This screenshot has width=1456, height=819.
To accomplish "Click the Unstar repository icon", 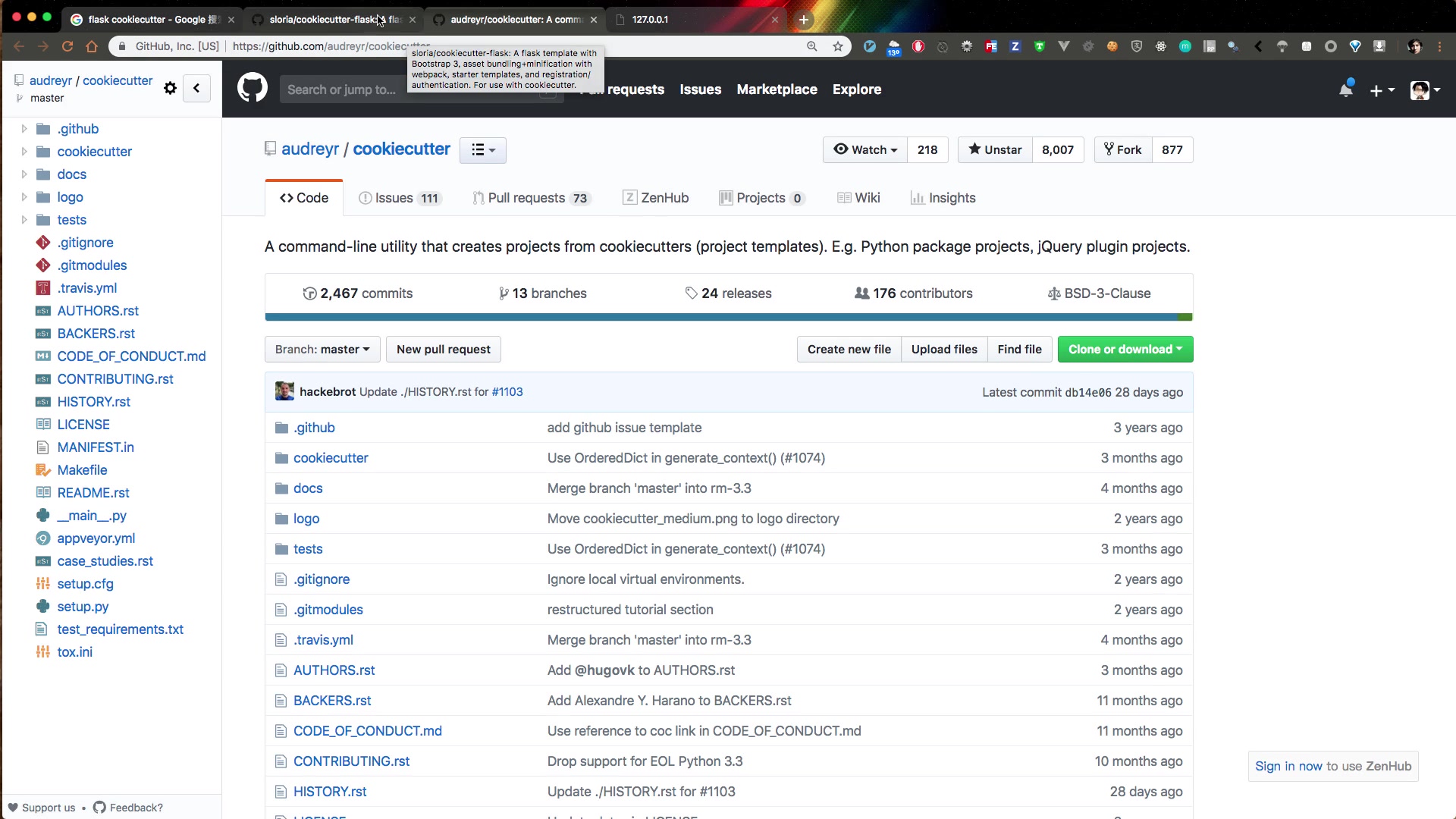I will pos(974,149).
